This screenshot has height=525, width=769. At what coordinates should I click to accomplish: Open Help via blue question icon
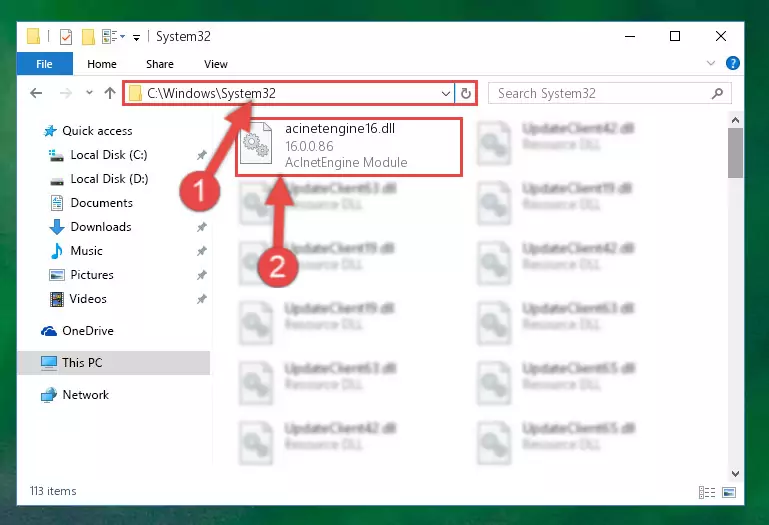click(733, 63)
